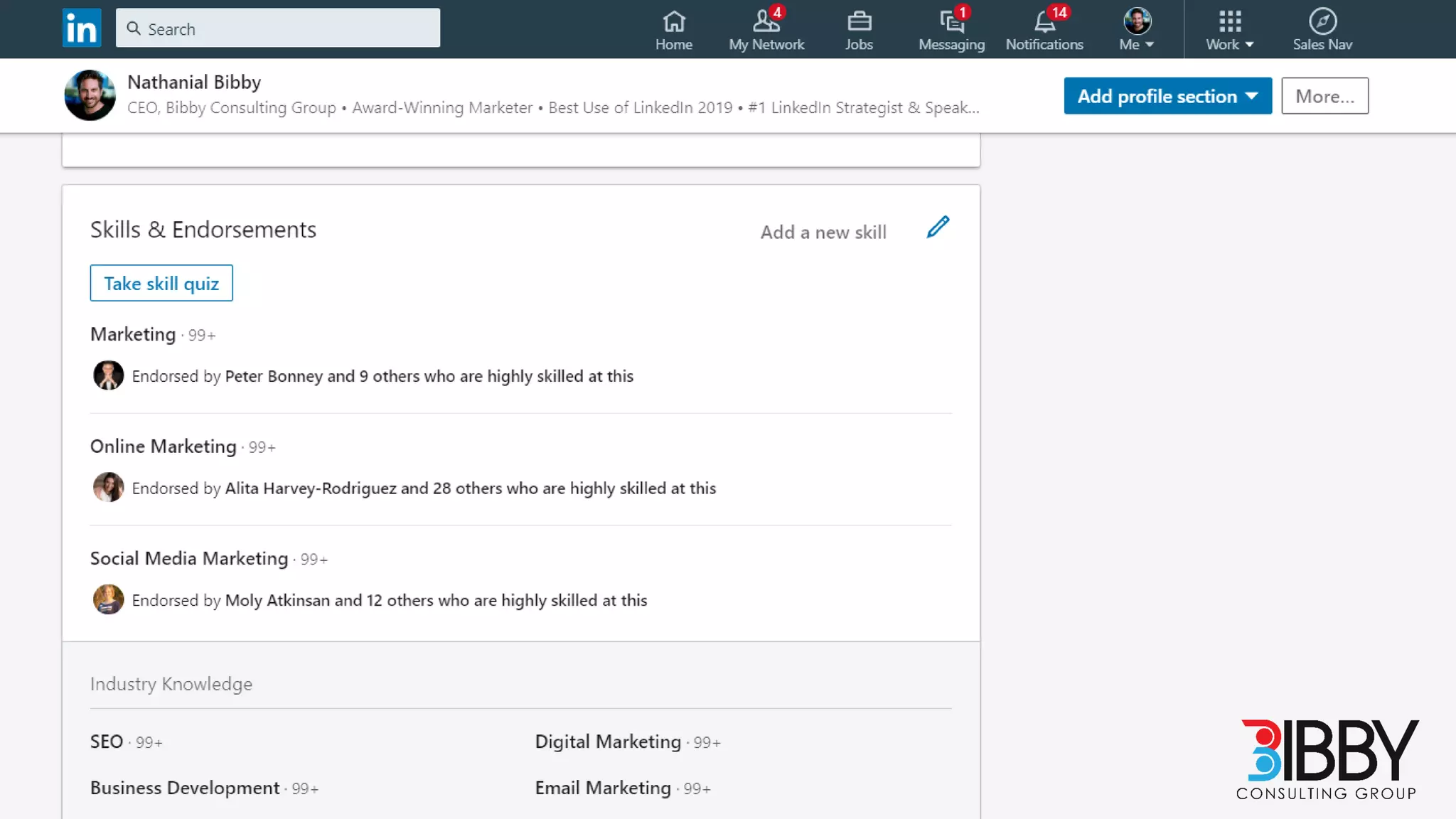
Task: Open Messaging icon with badge
Action: coord(951,30)
